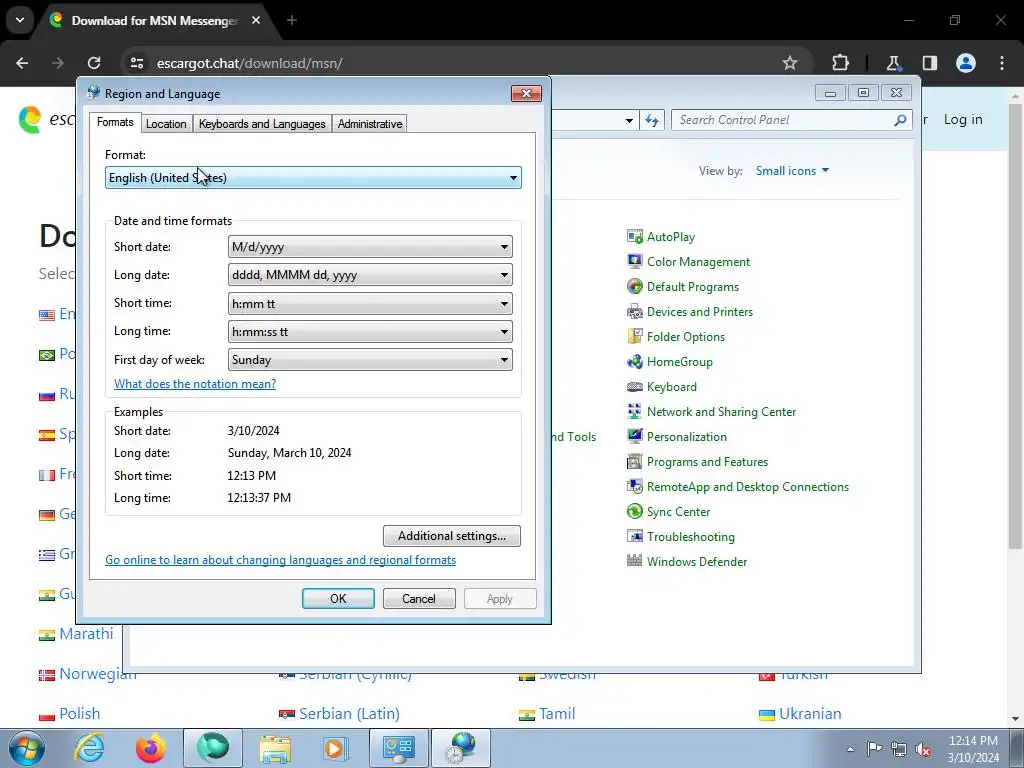1024x768 pixels.
Task: Click Chrome bookmark star icon
Action: pyautogui.click(x=790, y=63)
